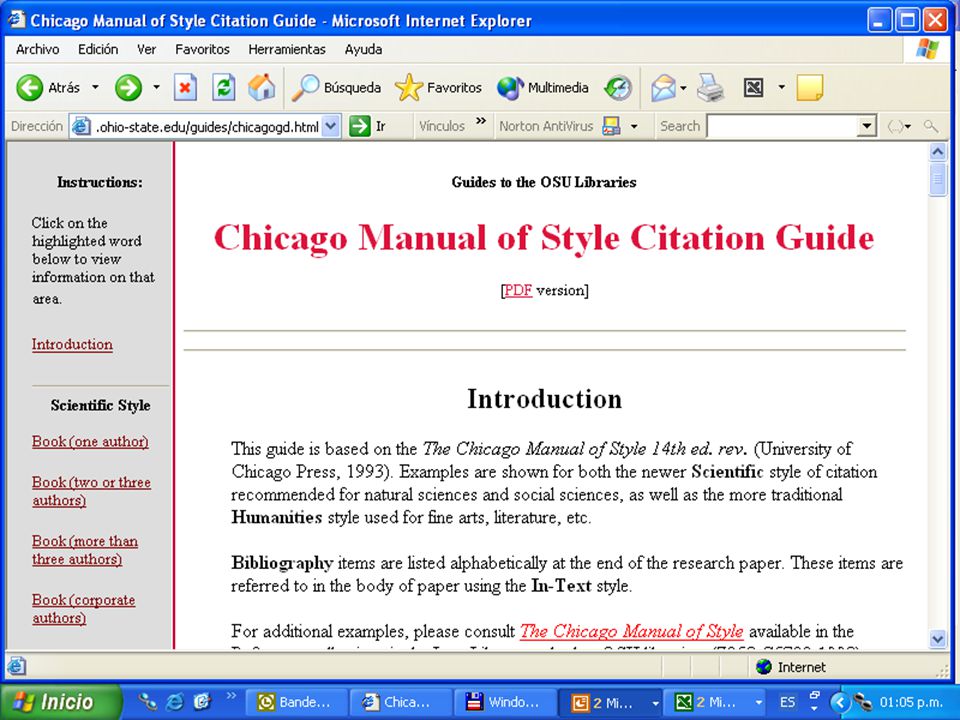Click the Ir go button
960x720 pixels.
pos(367,126)
